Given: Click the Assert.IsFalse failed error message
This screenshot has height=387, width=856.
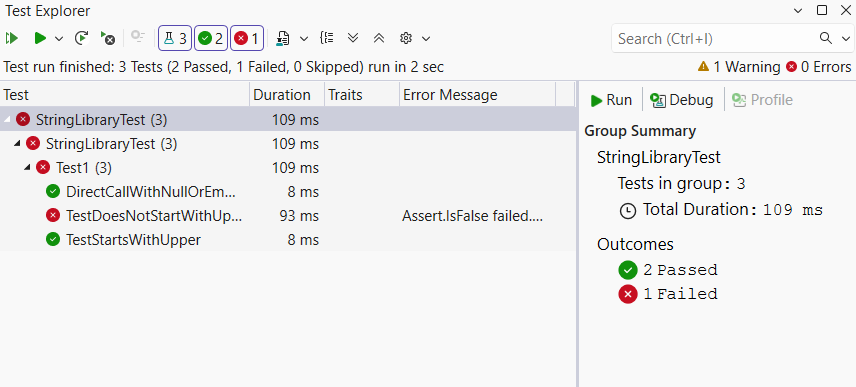Looking at the screenshot, I should [x=473, y=216].
